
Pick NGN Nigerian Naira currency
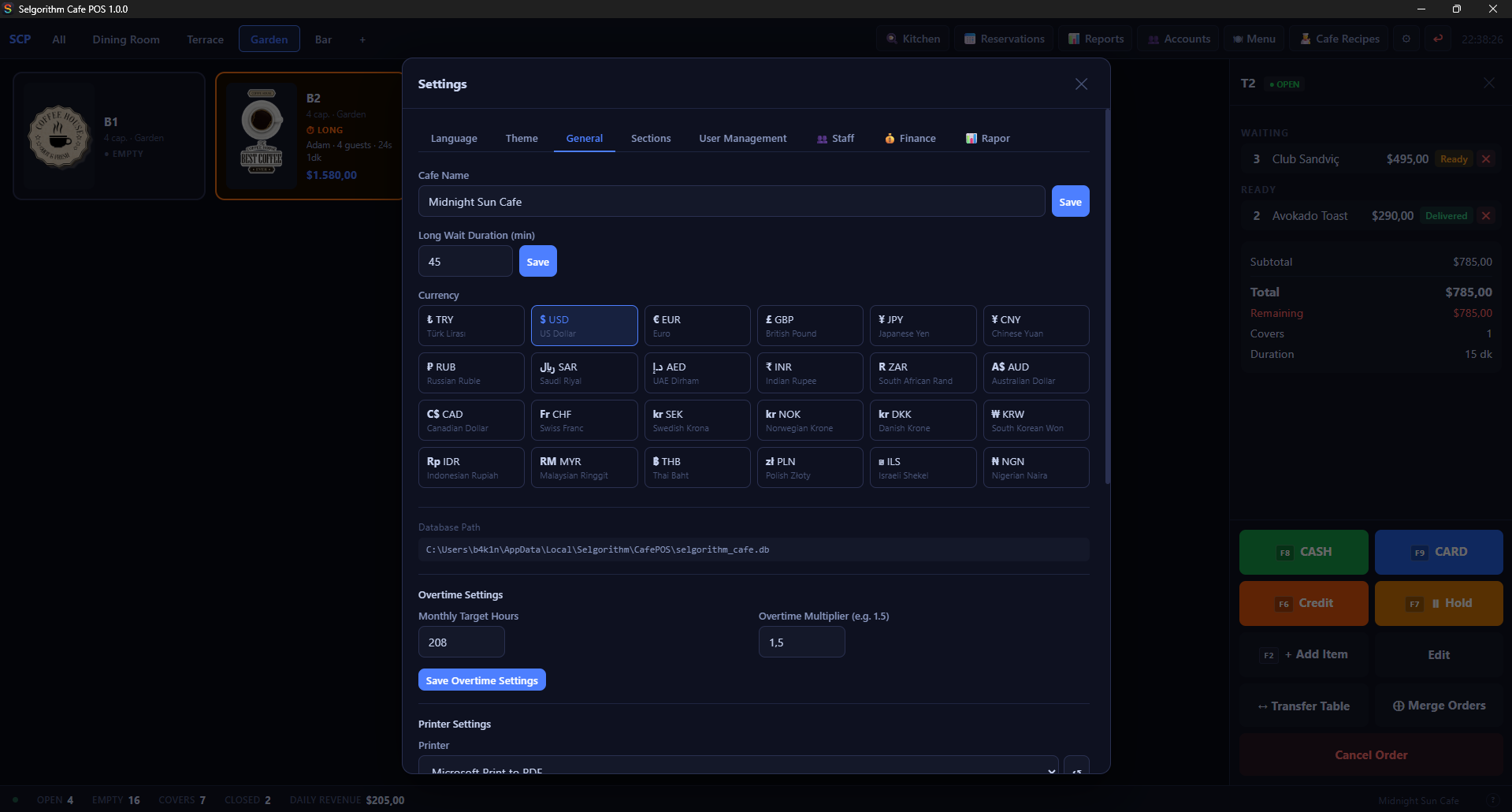1036,467
